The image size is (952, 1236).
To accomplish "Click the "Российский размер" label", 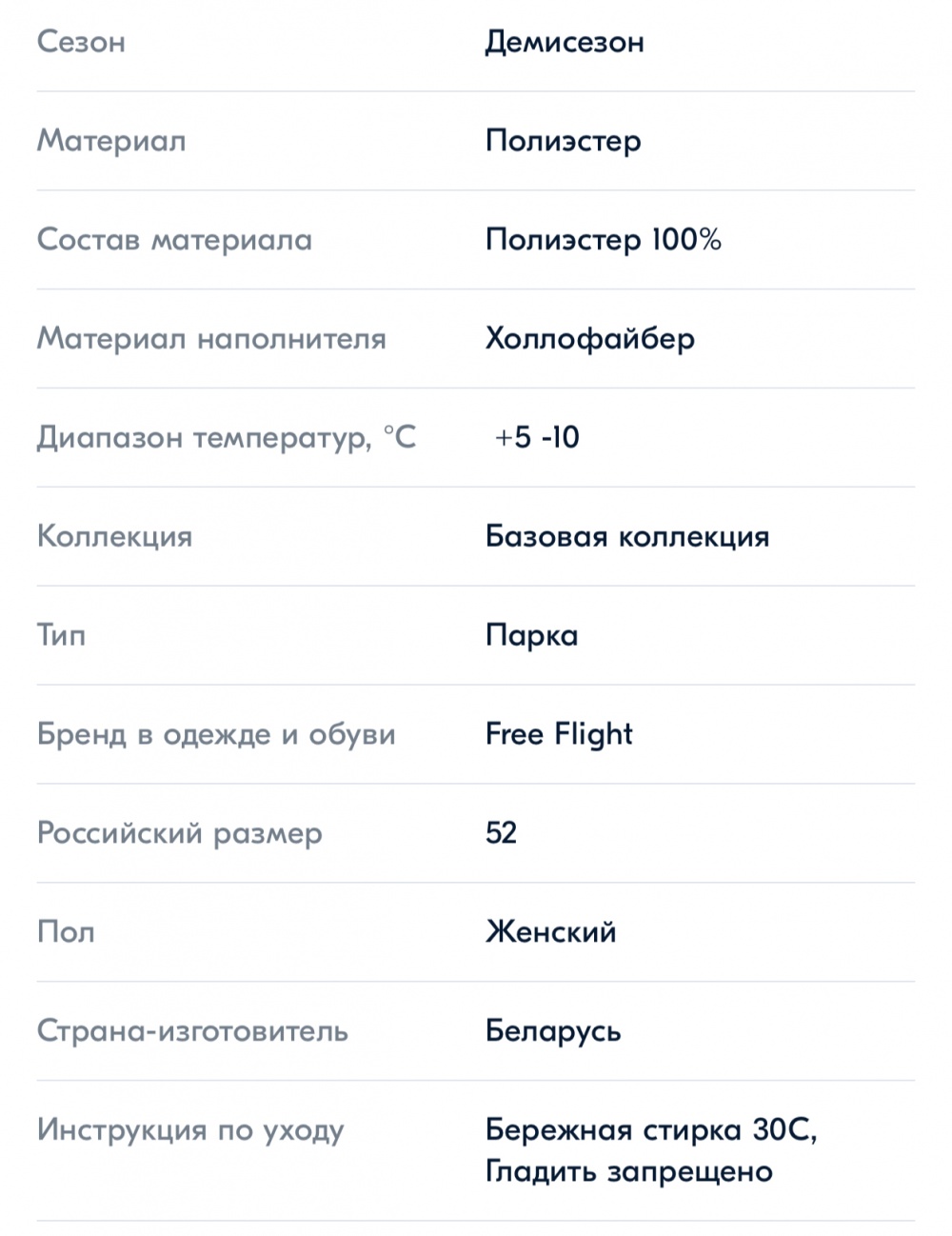I will (x=180, y=834).
